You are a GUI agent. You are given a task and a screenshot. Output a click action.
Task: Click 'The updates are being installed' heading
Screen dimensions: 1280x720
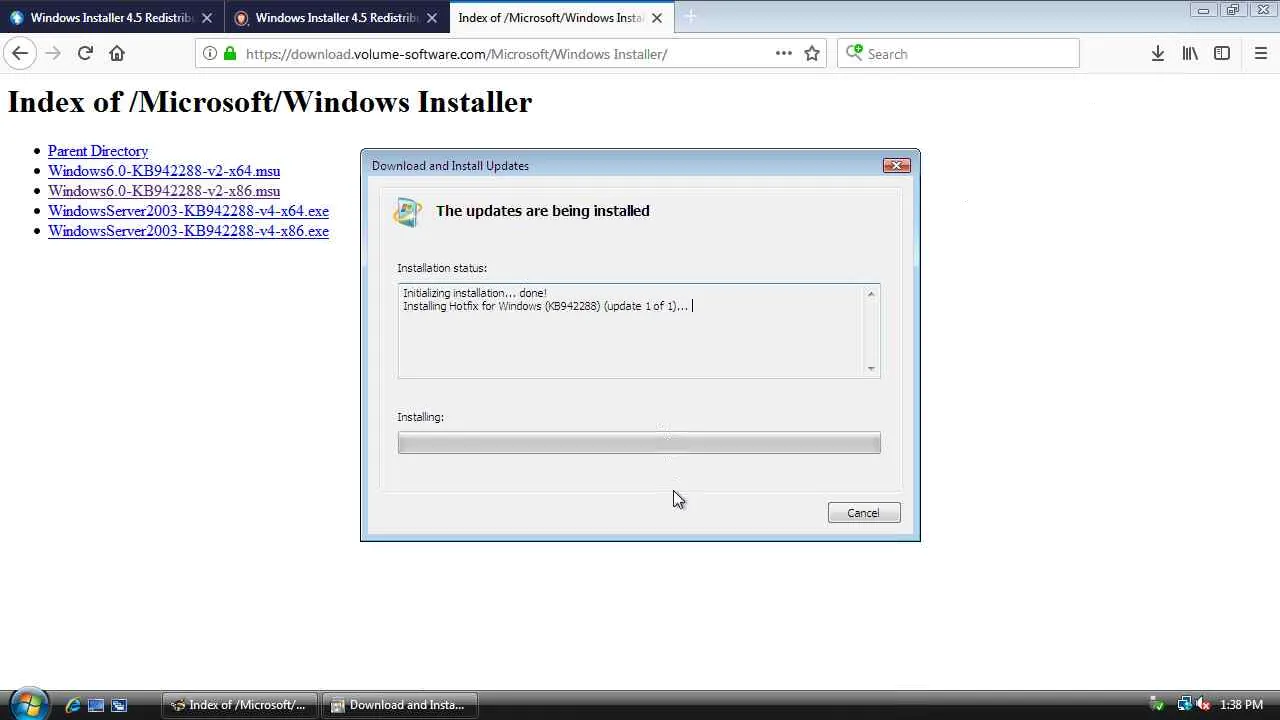click(x=543, y=211)
